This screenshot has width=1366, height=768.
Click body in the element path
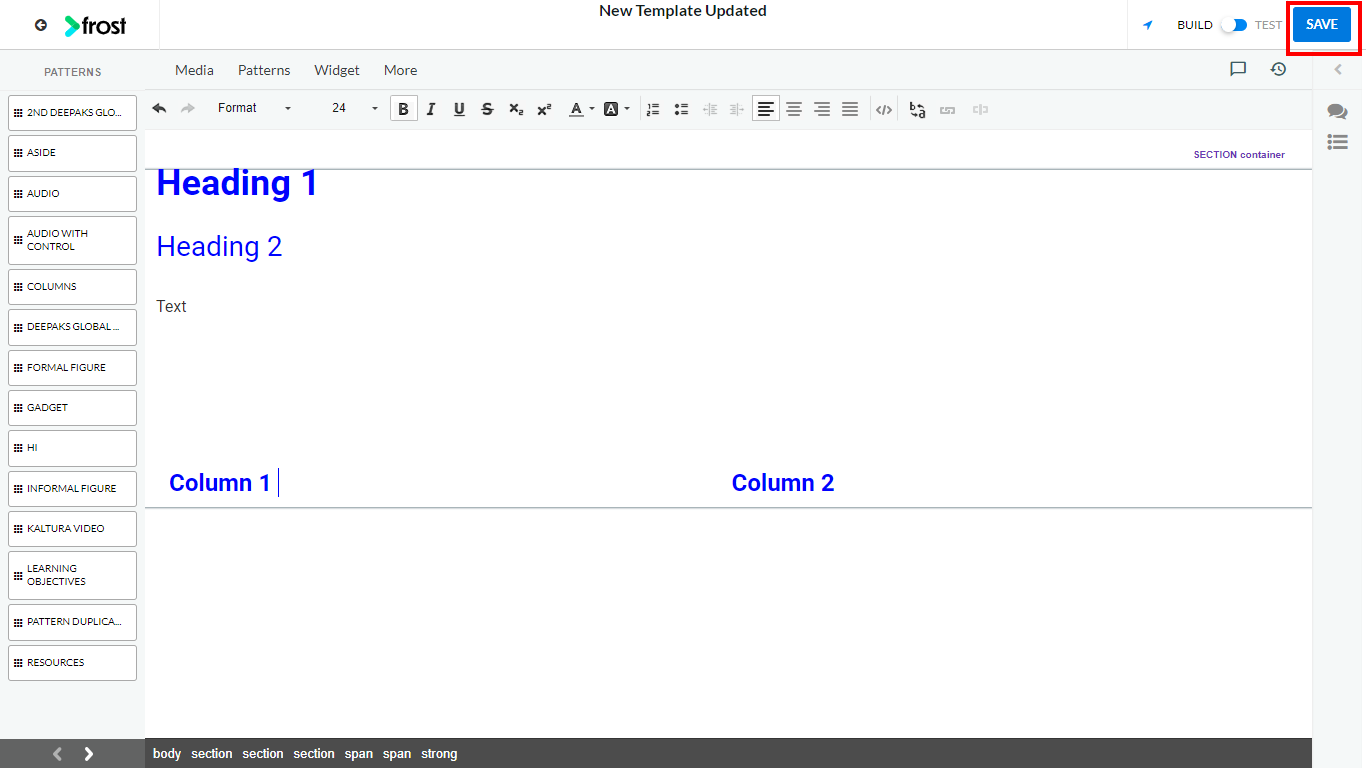point(167,754)
